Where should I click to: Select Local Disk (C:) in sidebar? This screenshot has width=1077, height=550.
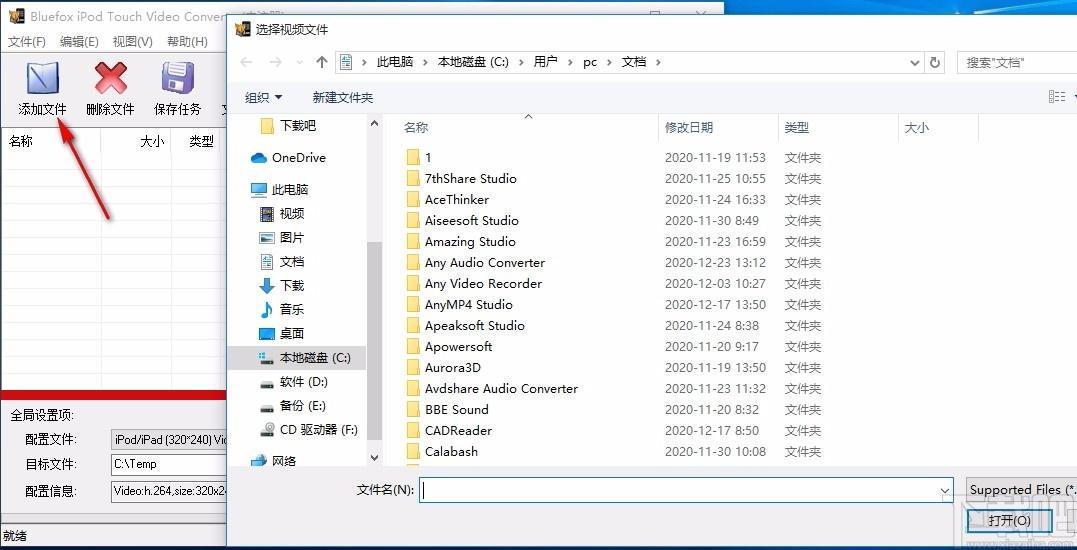point(305,358)
